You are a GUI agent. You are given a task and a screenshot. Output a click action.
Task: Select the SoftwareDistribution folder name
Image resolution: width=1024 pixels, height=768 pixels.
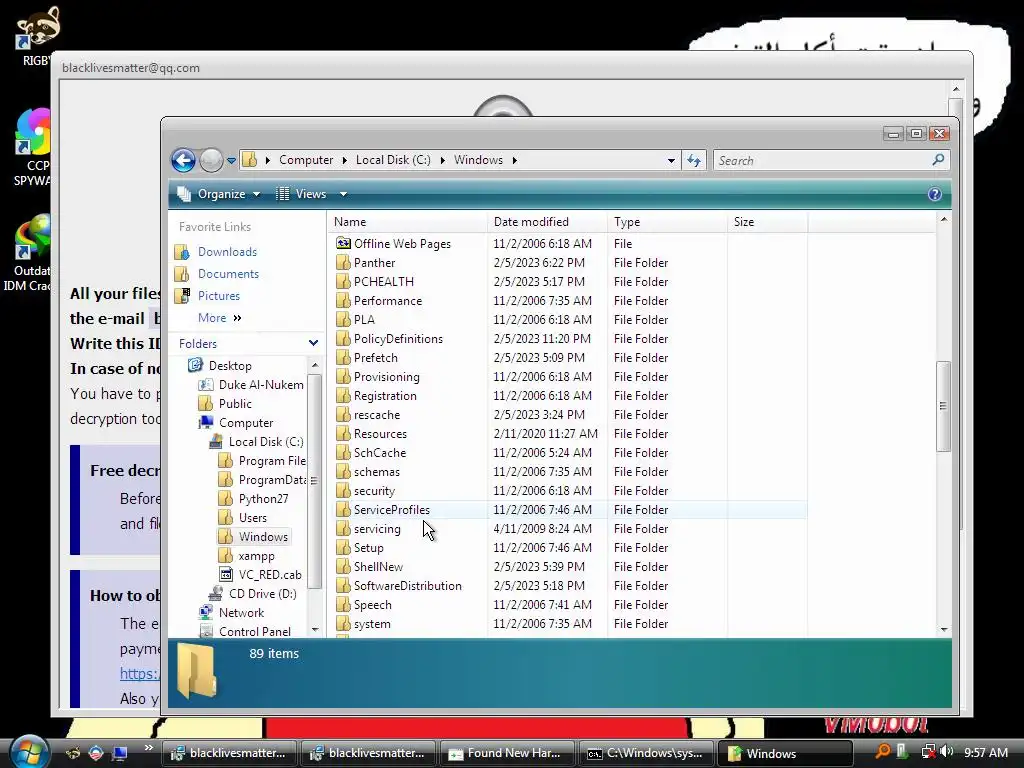408,586
